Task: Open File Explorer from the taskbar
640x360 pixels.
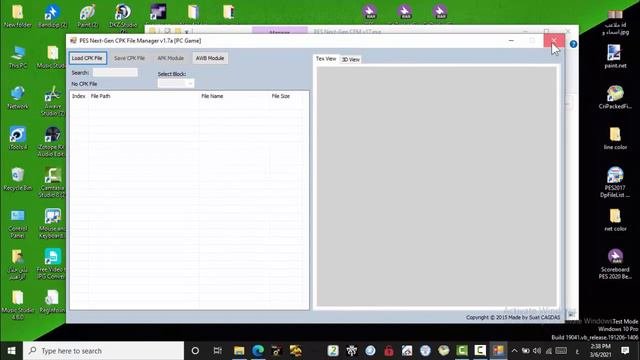Action: 239,351
